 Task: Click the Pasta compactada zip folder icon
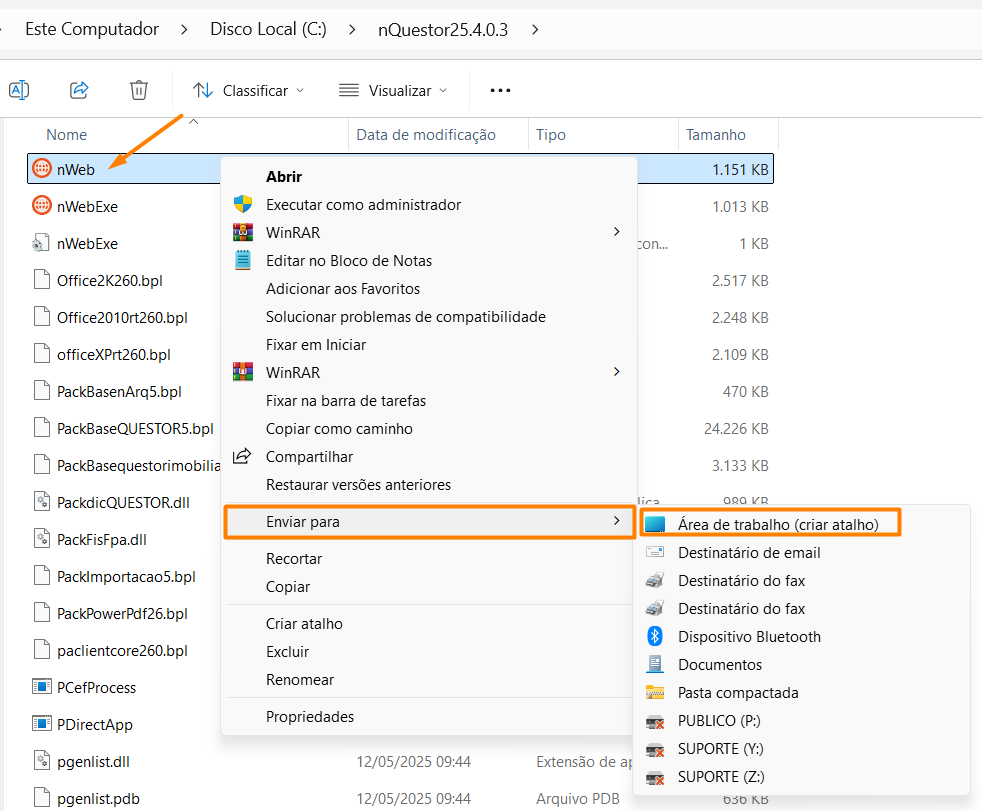pos(655,692)
